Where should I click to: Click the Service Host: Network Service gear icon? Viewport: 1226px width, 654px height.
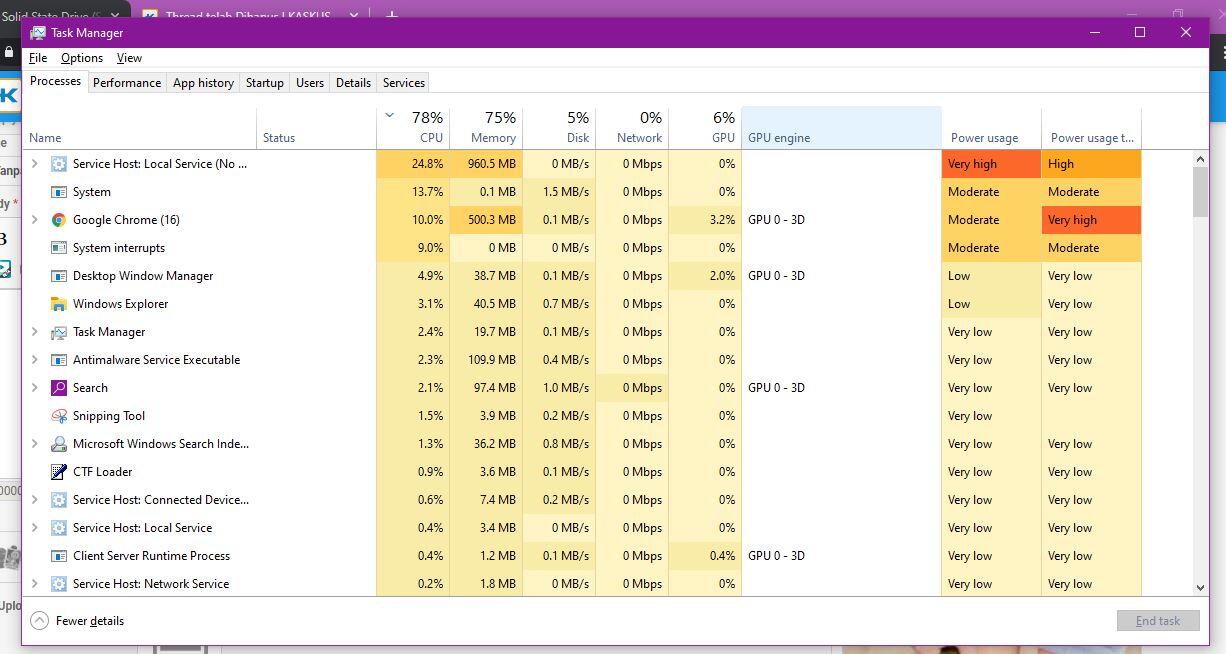point(59,584)
